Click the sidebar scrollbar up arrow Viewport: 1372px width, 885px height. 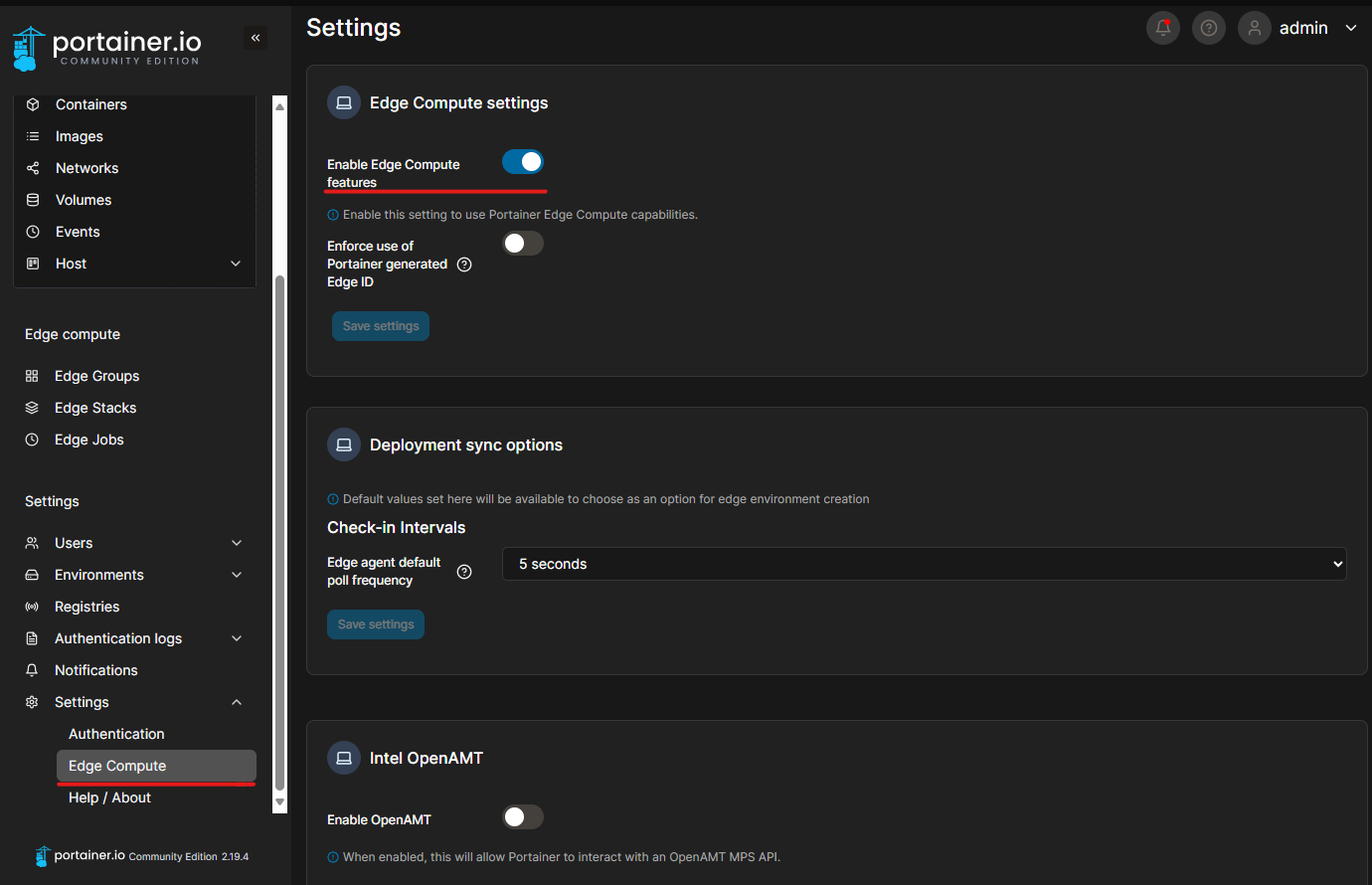click(x=279, y=106)
